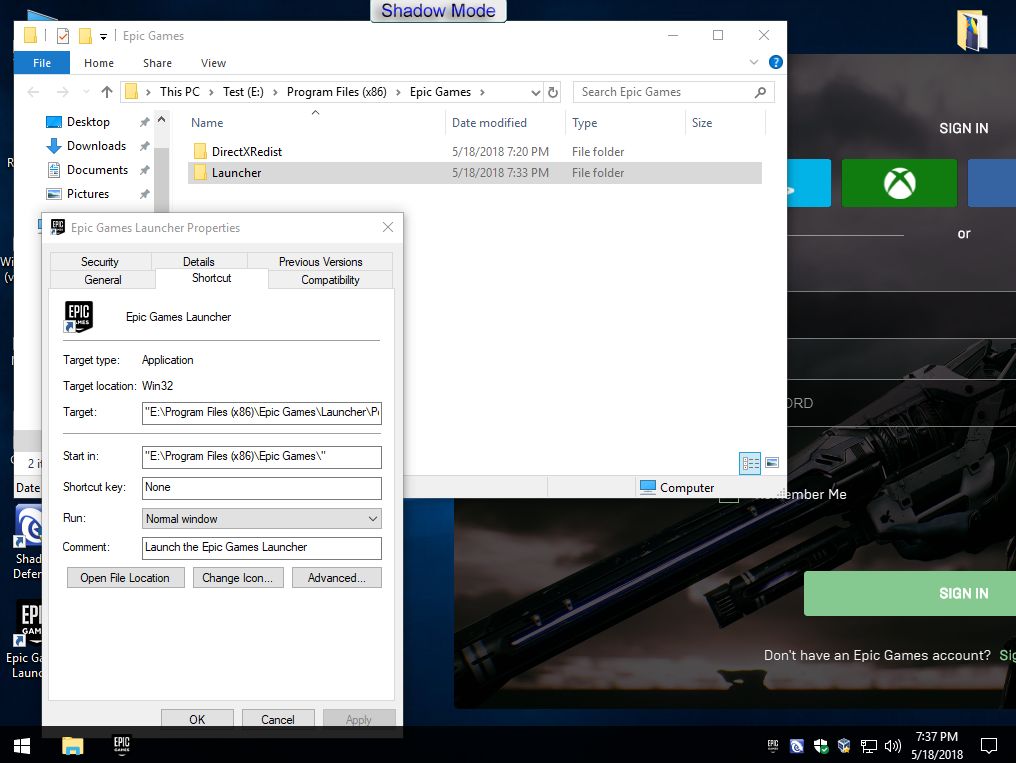Open recent locations dropdown arrow

pyautogui.click(x=86, y=92)
